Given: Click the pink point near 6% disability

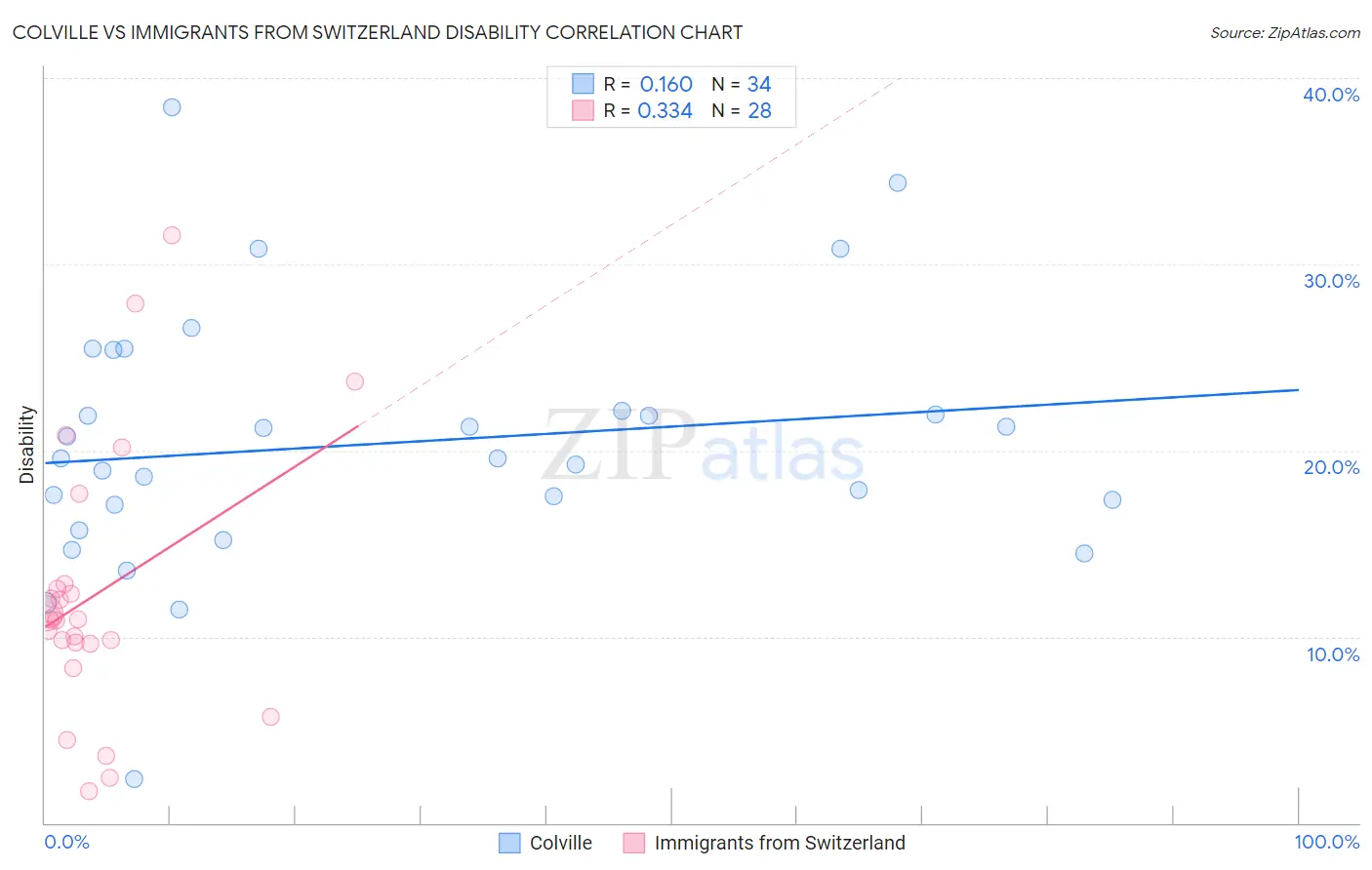Looking at the screenshot, I should tap(271, 717).
